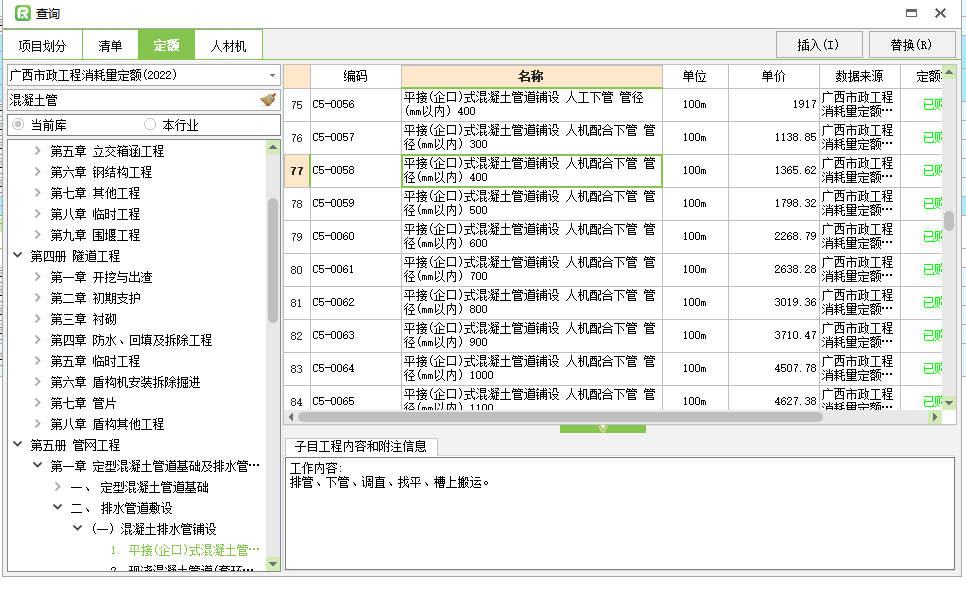Select the 本行业 radio button
The width and height of the screenshot is (966, 590).
150,124
